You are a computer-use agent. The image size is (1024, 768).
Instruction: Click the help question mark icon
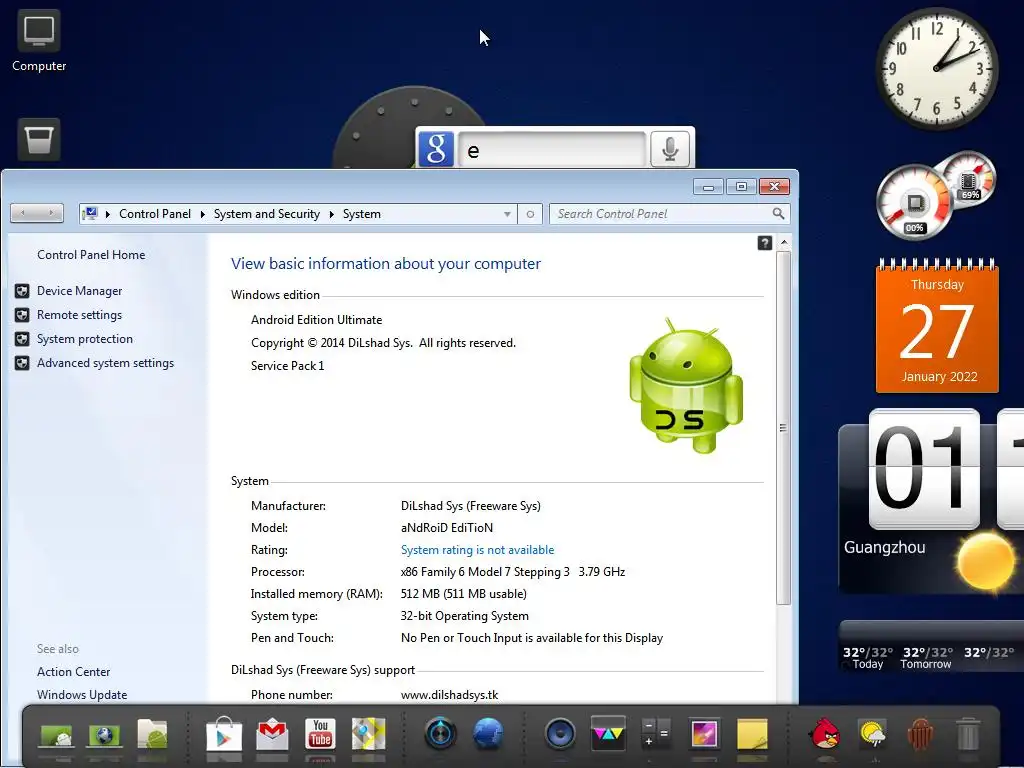(765, 243)
